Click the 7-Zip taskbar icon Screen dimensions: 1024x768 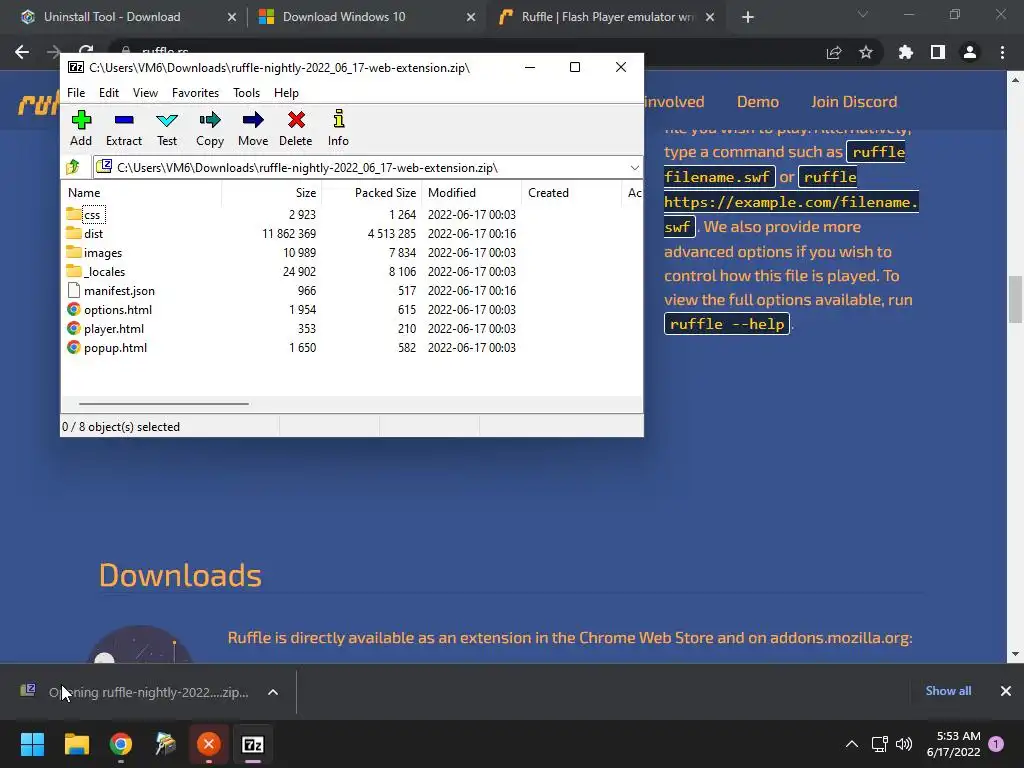(x=253, y=744)
